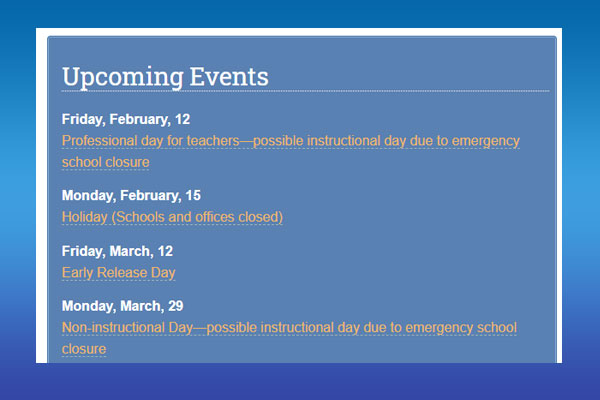Click the word "emergency" in February 12 link
This screenshot has width=600, height=400.
coord(486,141)
